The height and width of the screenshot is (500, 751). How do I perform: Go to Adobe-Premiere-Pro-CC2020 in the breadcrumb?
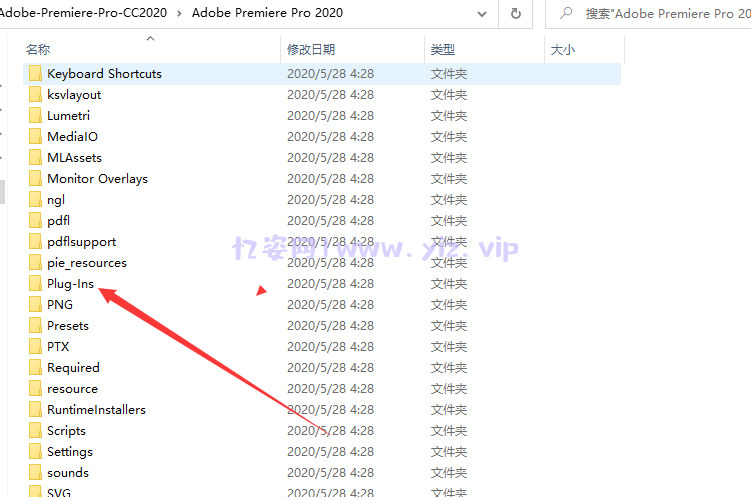[x=82, y=13]
